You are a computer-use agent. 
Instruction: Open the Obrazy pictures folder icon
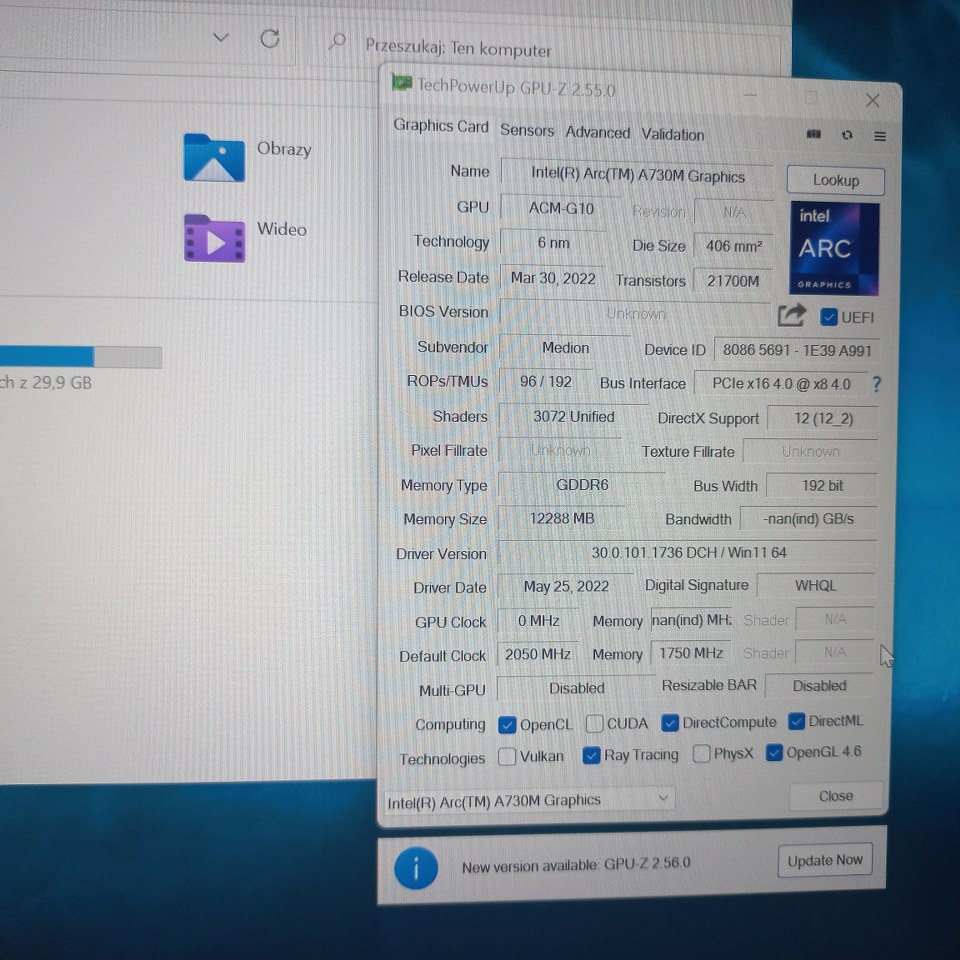214,157
